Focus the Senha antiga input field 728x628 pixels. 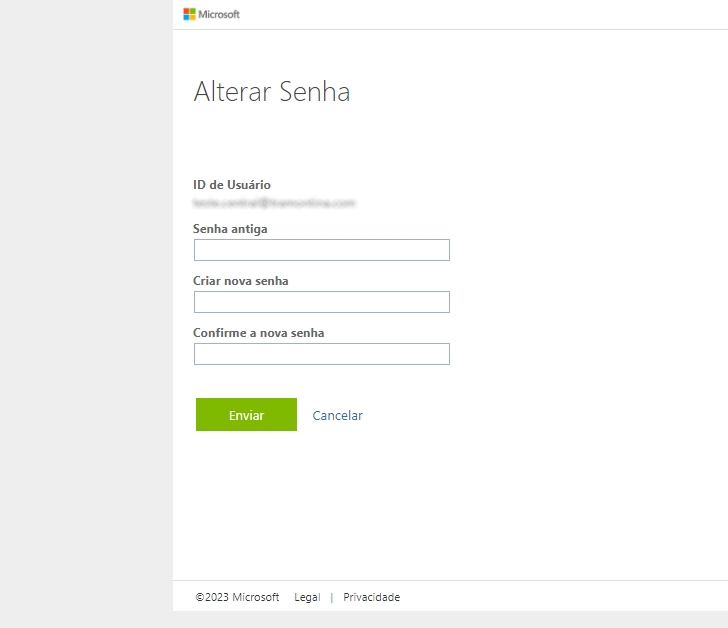(321, 250)
